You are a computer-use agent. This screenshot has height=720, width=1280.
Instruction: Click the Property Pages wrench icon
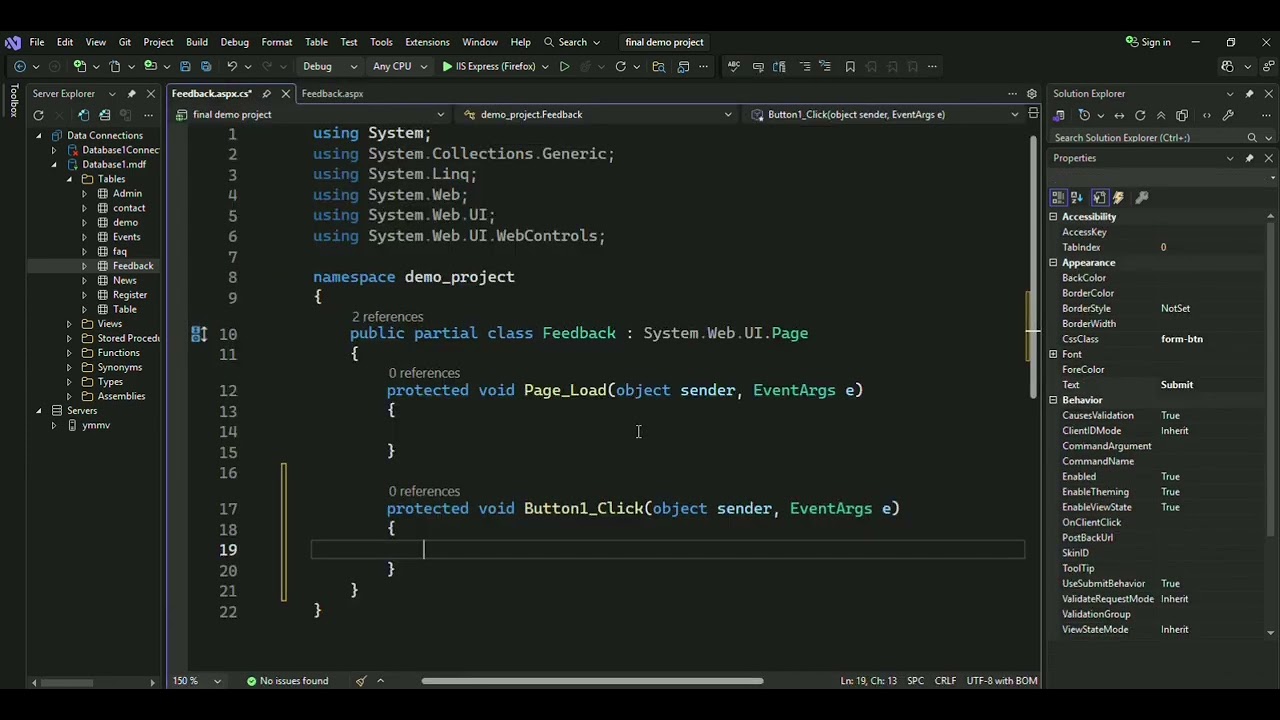coord(1142,198)
